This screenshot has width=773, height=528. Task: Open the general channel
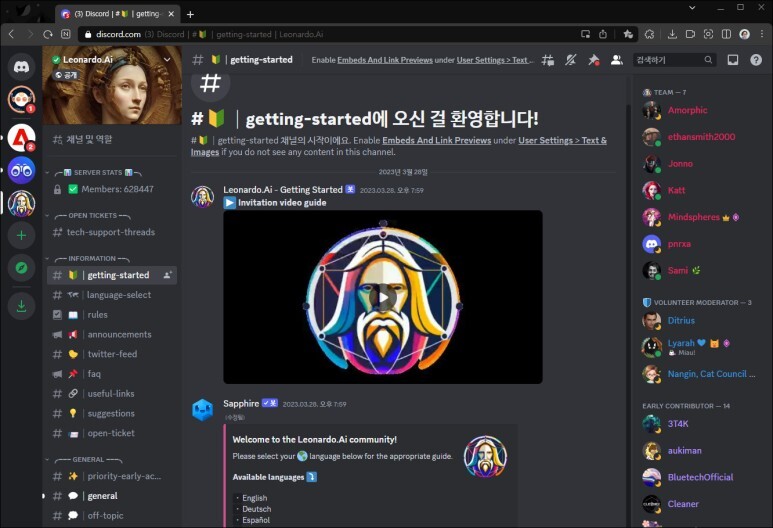point(112,496)
